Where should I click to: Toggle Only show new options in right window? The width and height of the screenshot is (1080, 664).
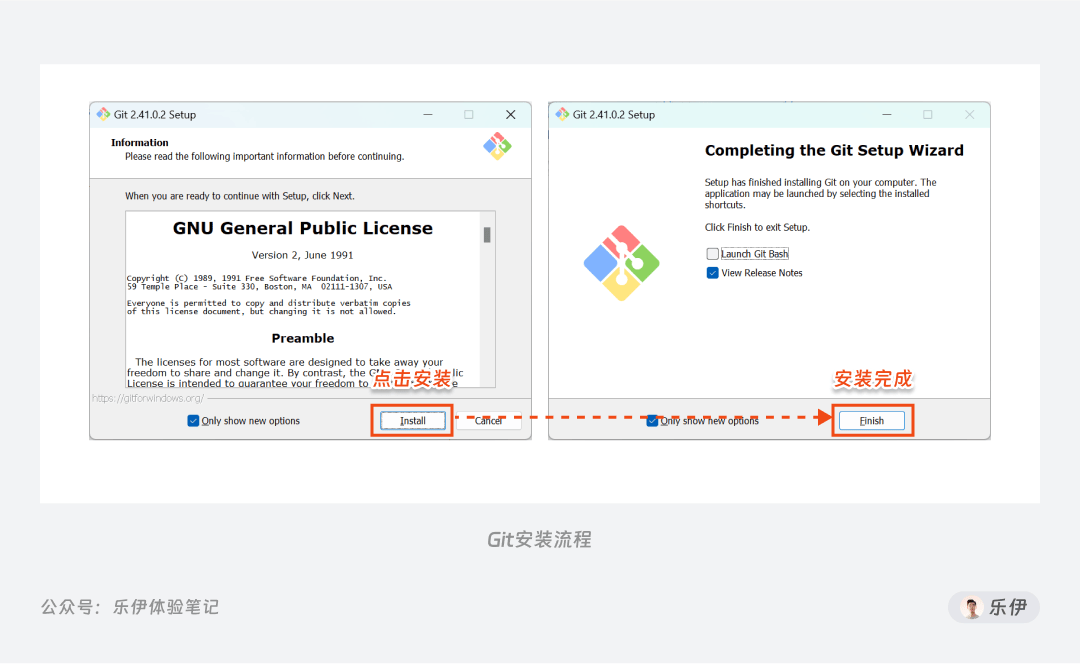click(x=652, y=420)
